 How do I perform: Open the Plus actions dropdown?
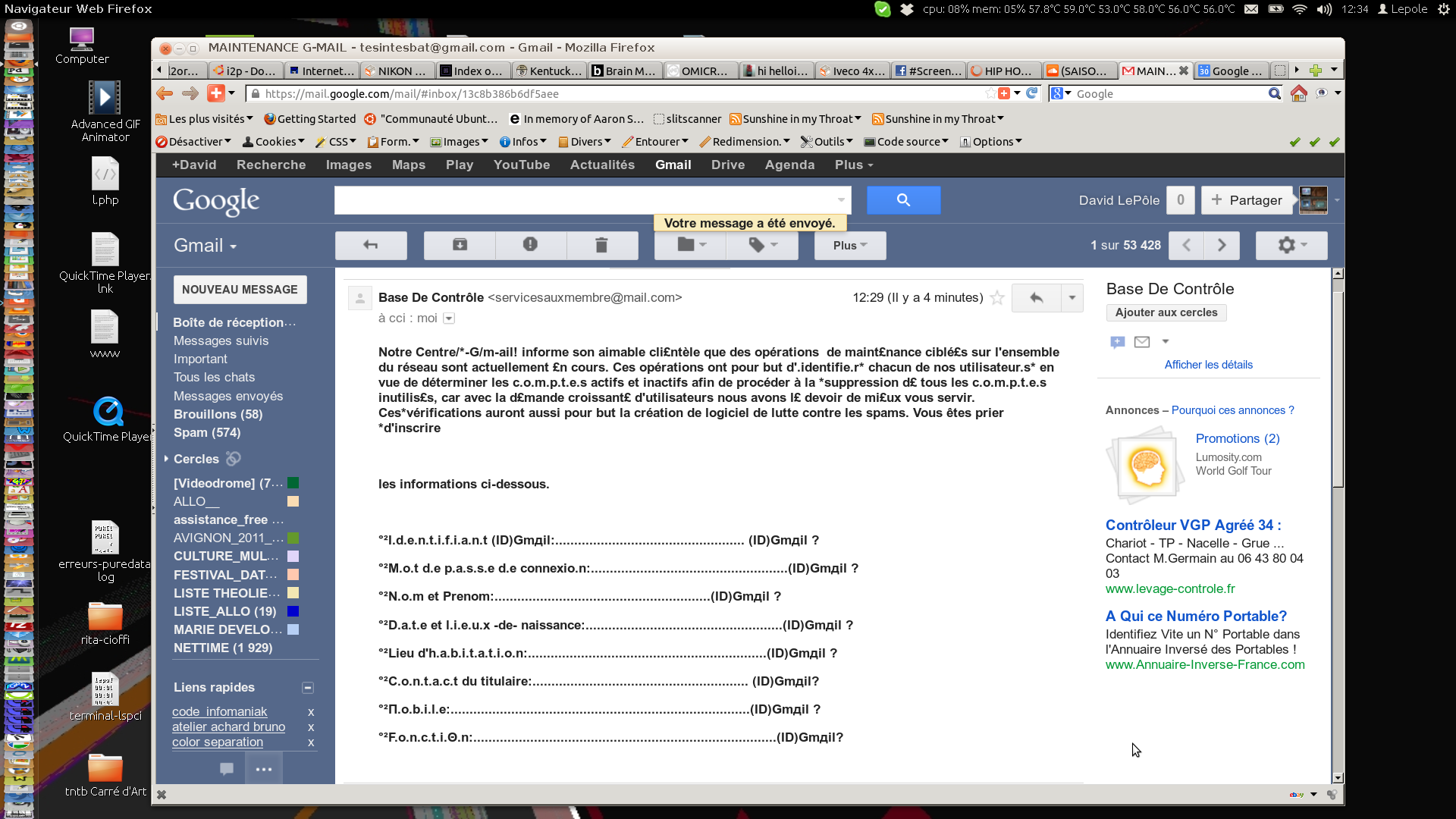849,245
